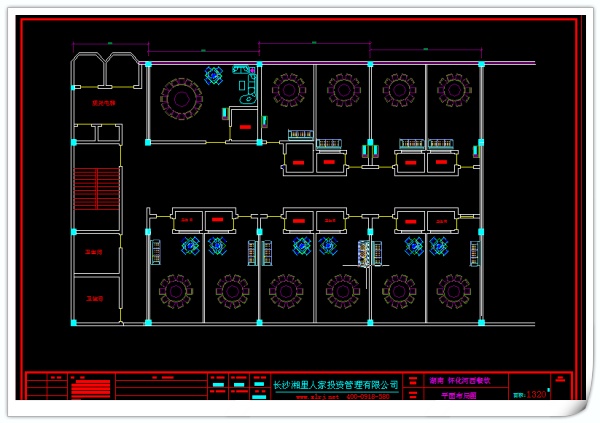Select the cyan column marker at top-left room corner

pos(148,64)
